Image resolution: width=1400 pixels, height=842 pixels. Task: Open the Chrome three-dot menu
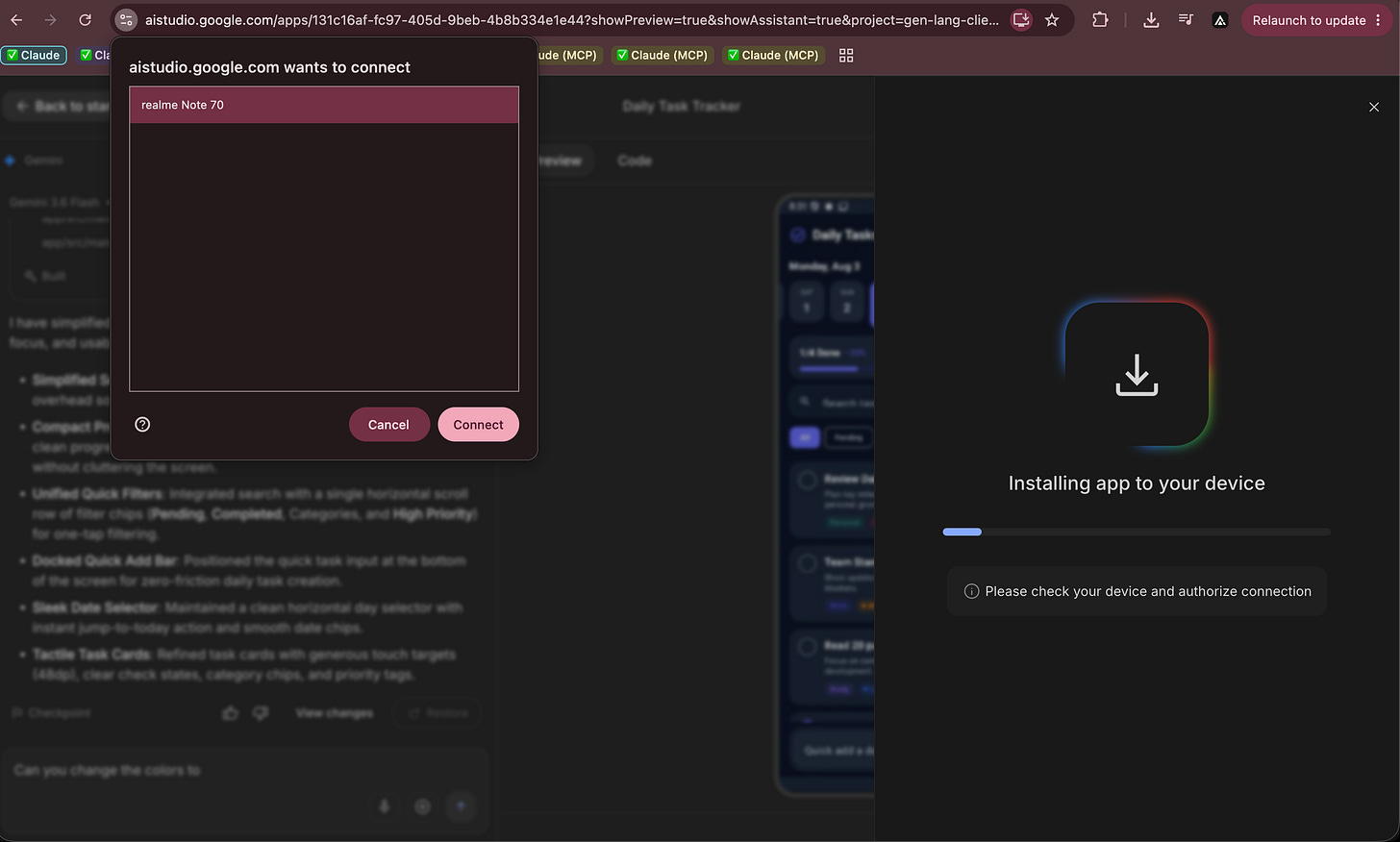coord(1379,20)
